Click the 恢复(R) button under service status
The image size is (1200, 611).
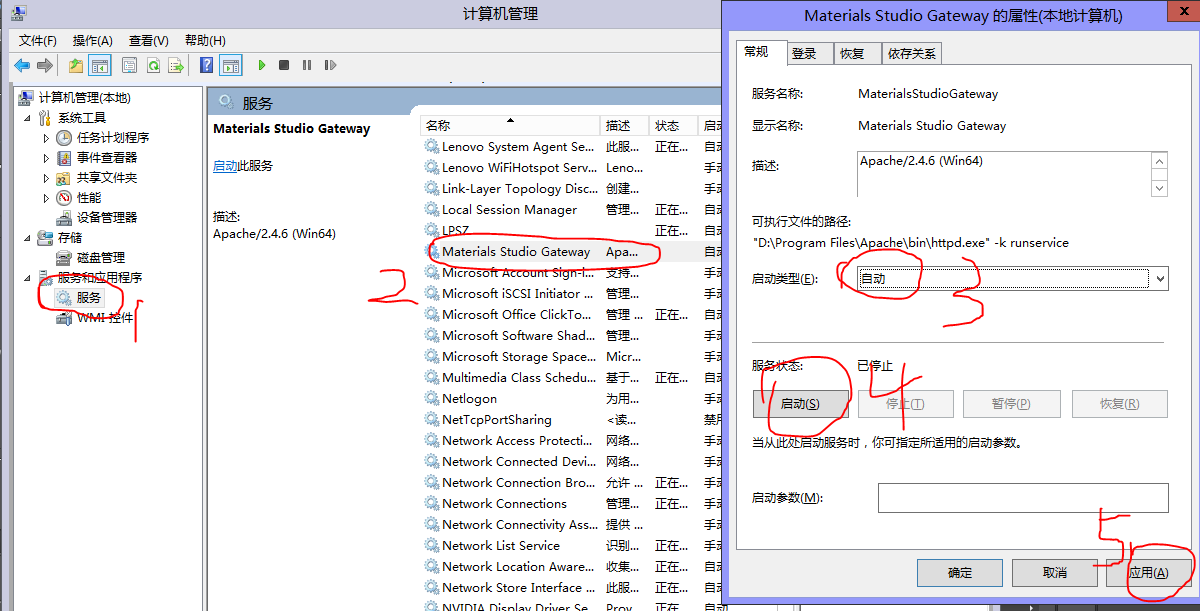(1120, 404)
